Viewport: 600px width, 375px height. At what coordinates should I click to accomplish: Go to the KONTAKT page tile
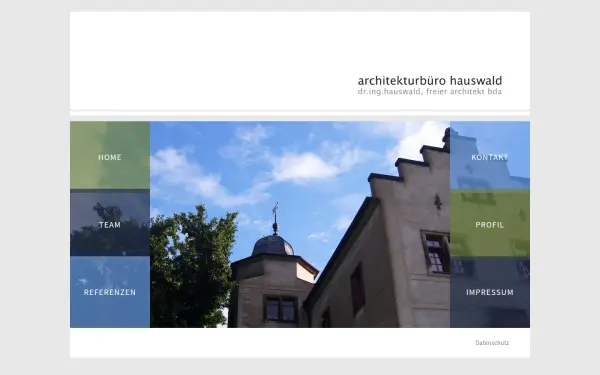(490, 155)
